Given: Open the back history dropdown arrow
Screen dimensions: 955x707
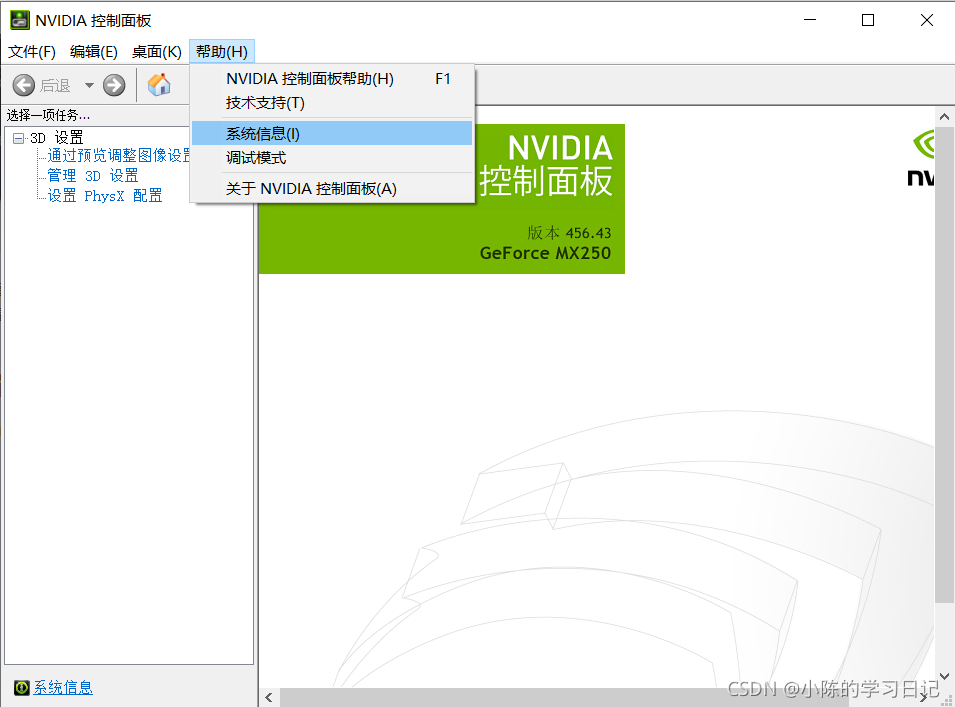Looking at the screenshot, I should point(89,85).
